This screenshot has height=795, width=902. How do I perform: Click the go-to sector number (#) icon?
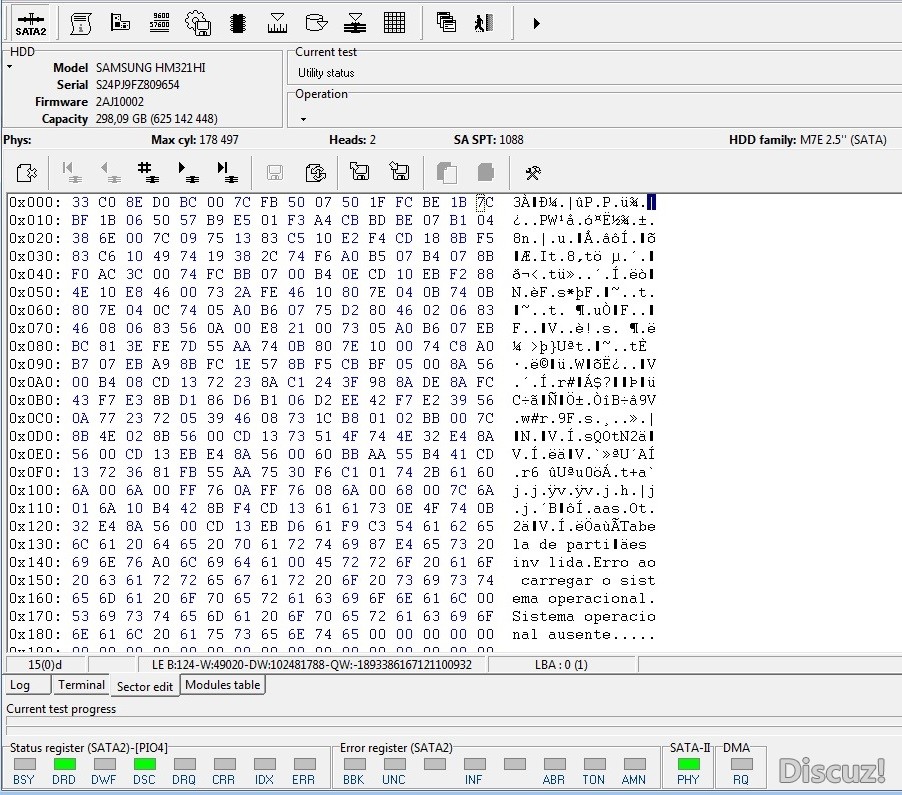pos(148,172)
